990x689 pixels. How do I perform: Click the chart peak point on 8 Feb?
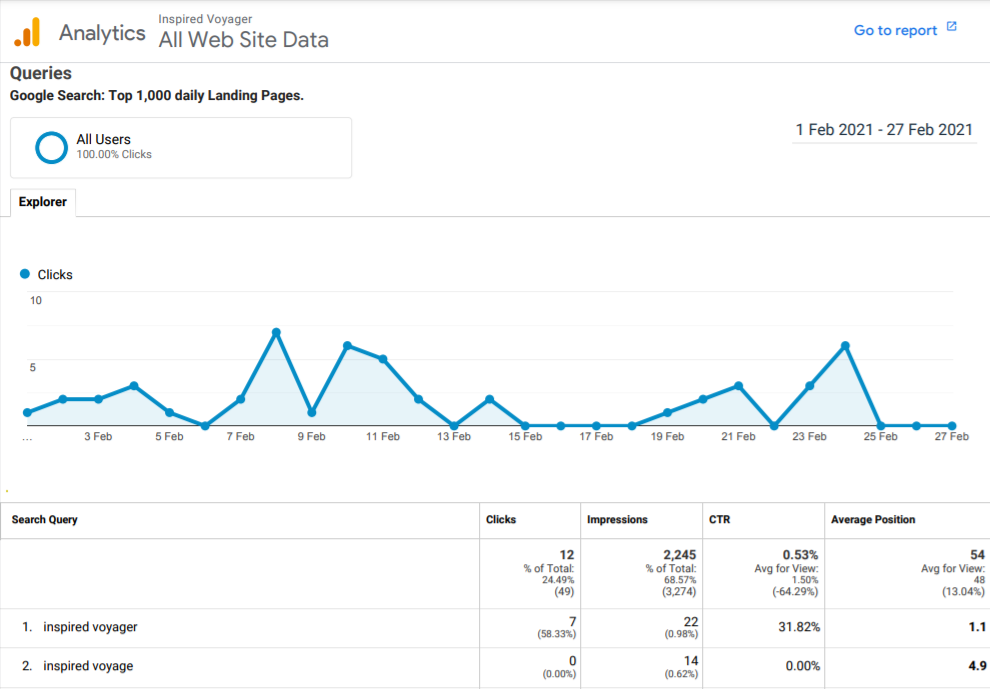[x=276, y=332]
